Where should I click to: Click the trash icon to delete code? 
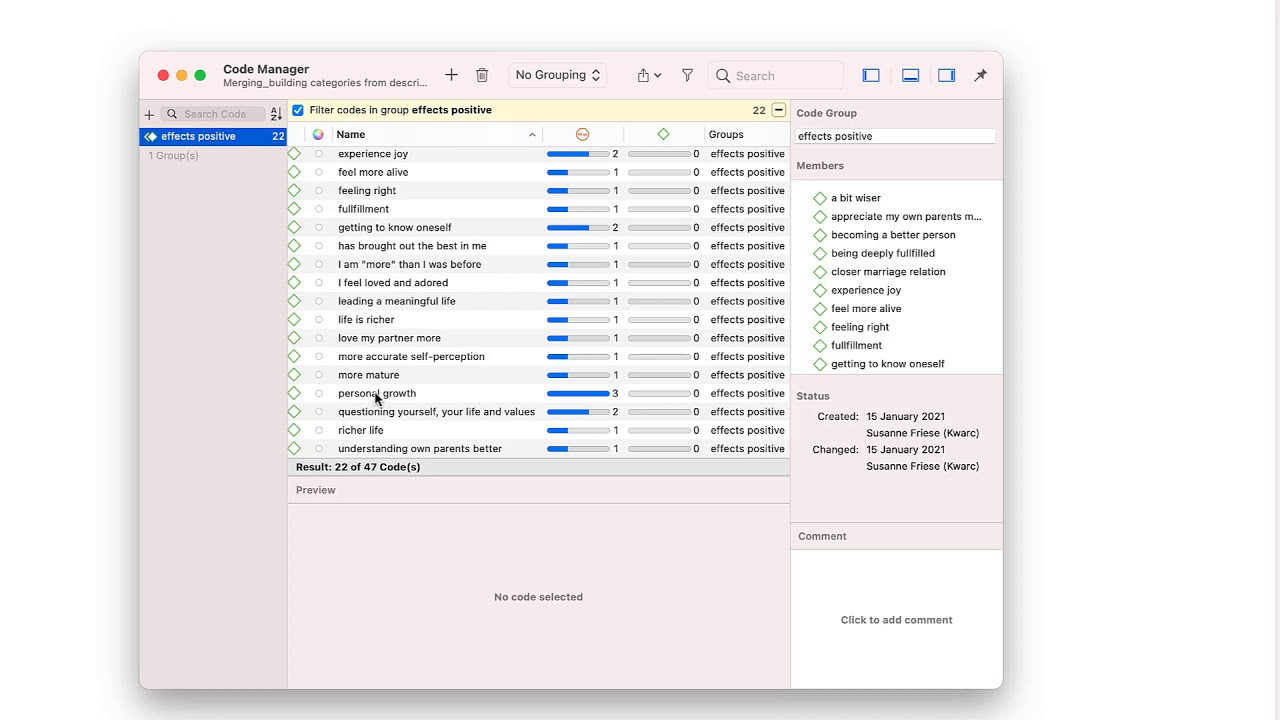click(482, 75)
